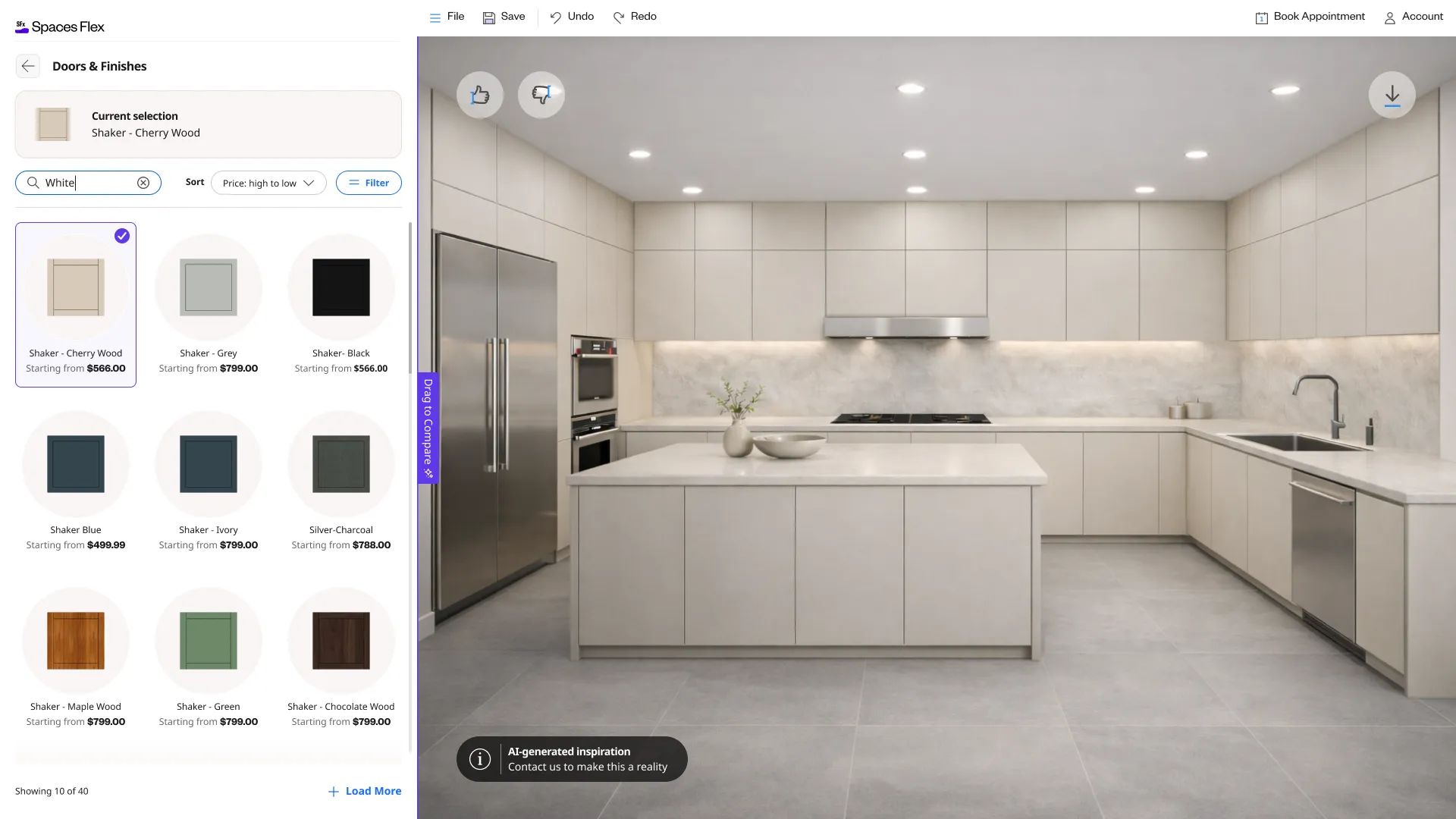Redo the last change
Screen dimensions: 1456x819
click(x=635, y=17)
